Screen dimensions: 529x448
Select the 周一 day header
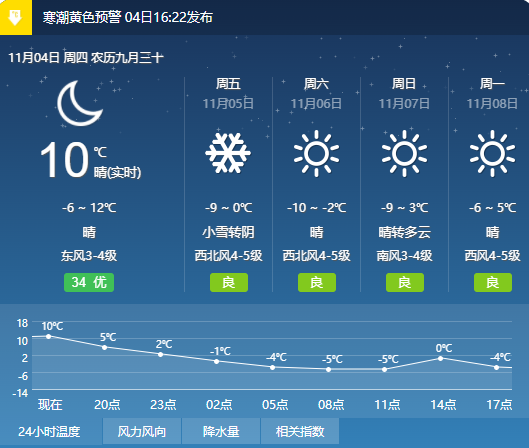click(492, 84)
